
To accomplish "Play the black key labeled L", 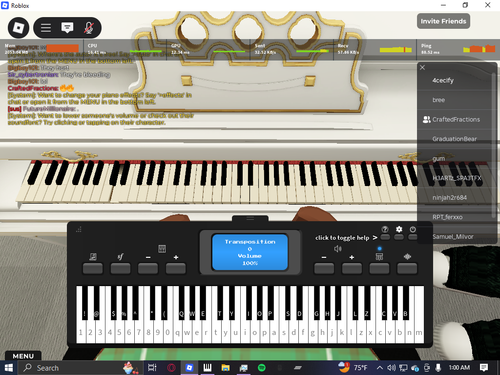I will [x=355, y=303].
